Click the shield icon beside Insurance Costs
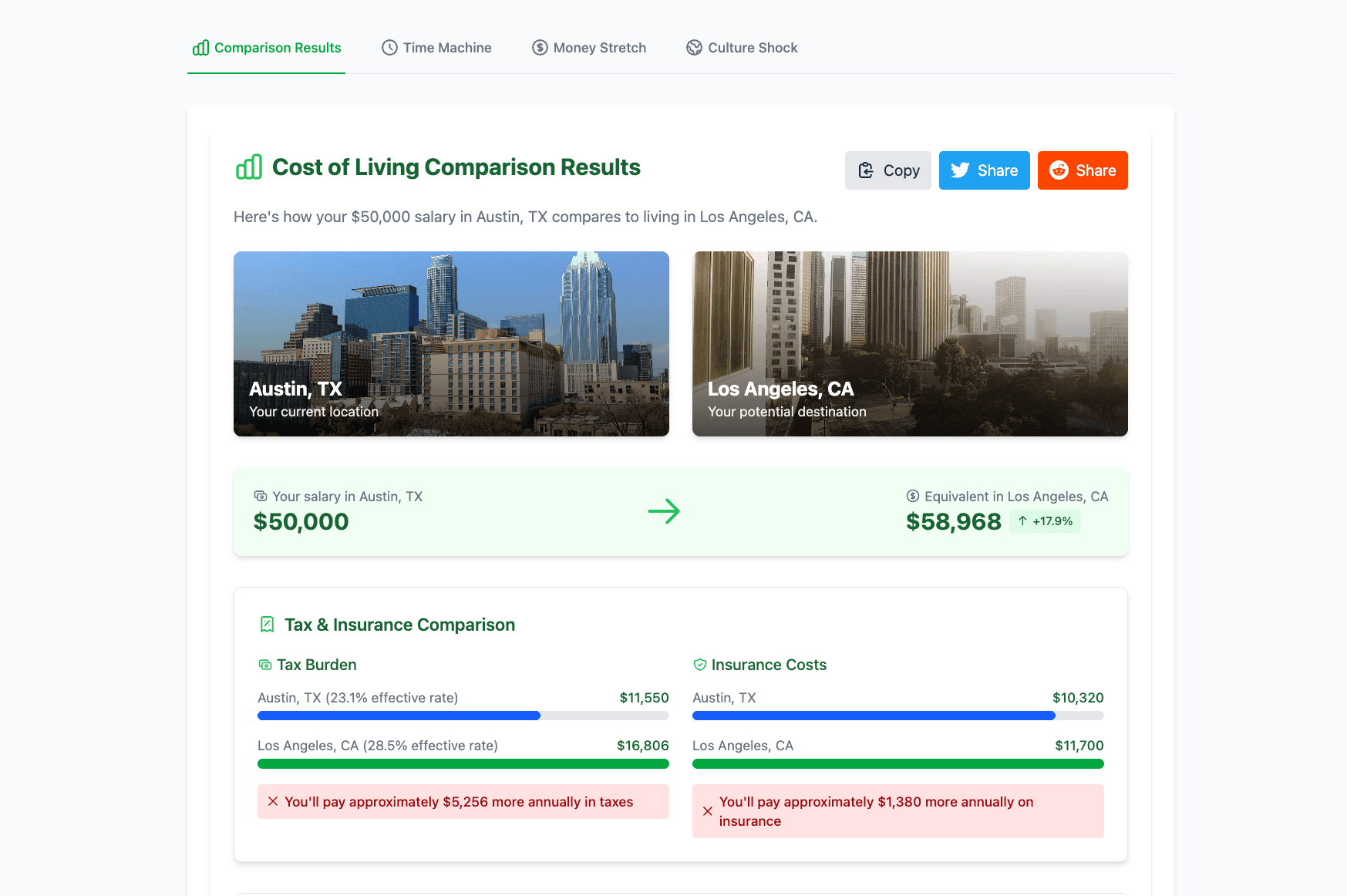 pos(699,664)
